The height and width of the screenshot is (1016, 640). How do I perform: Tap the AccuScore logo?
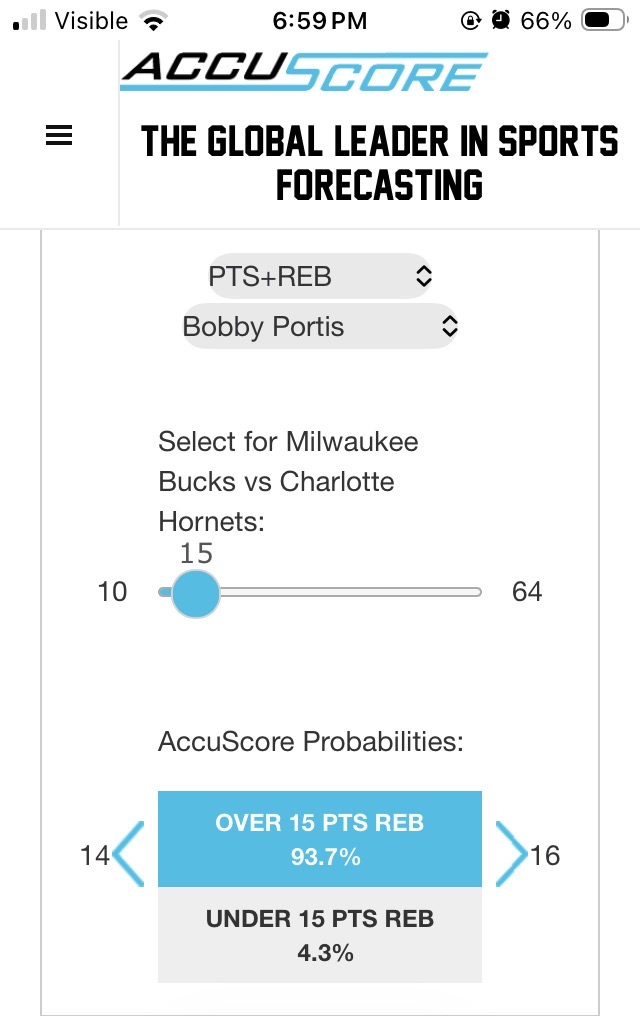304,72
